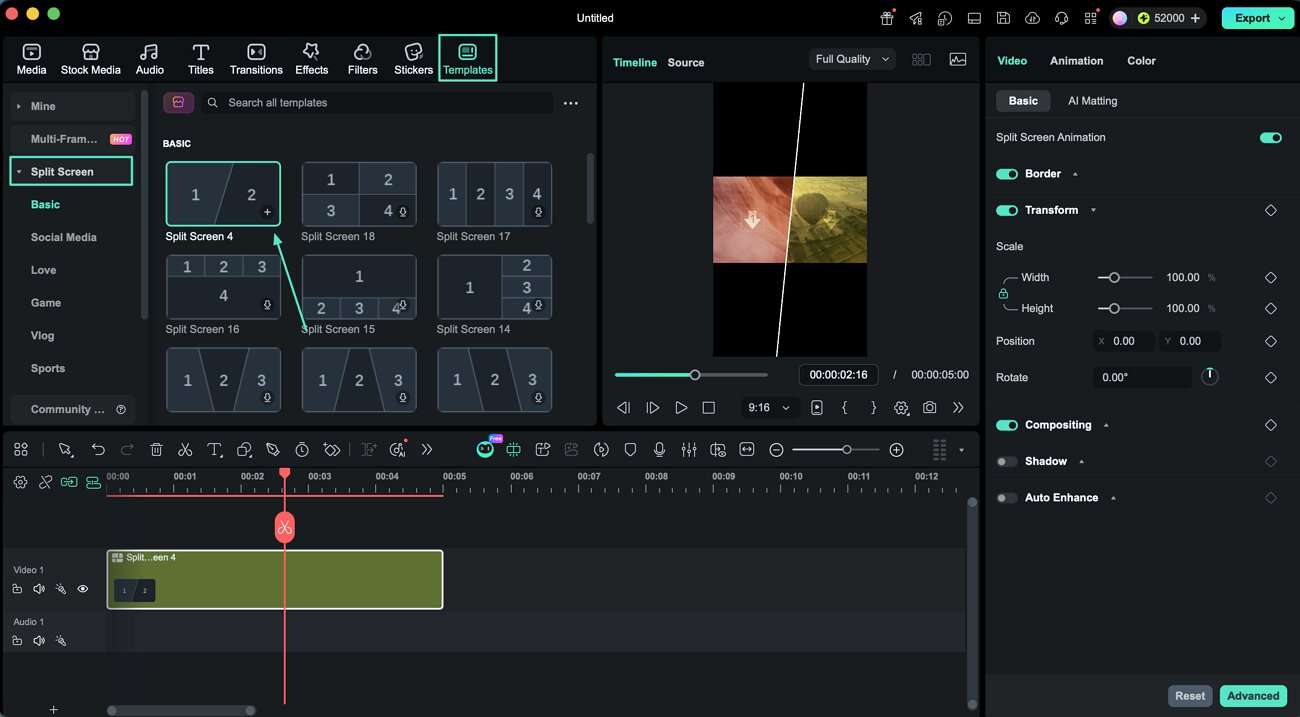Click the play button in preview

(x=681, y=408)
